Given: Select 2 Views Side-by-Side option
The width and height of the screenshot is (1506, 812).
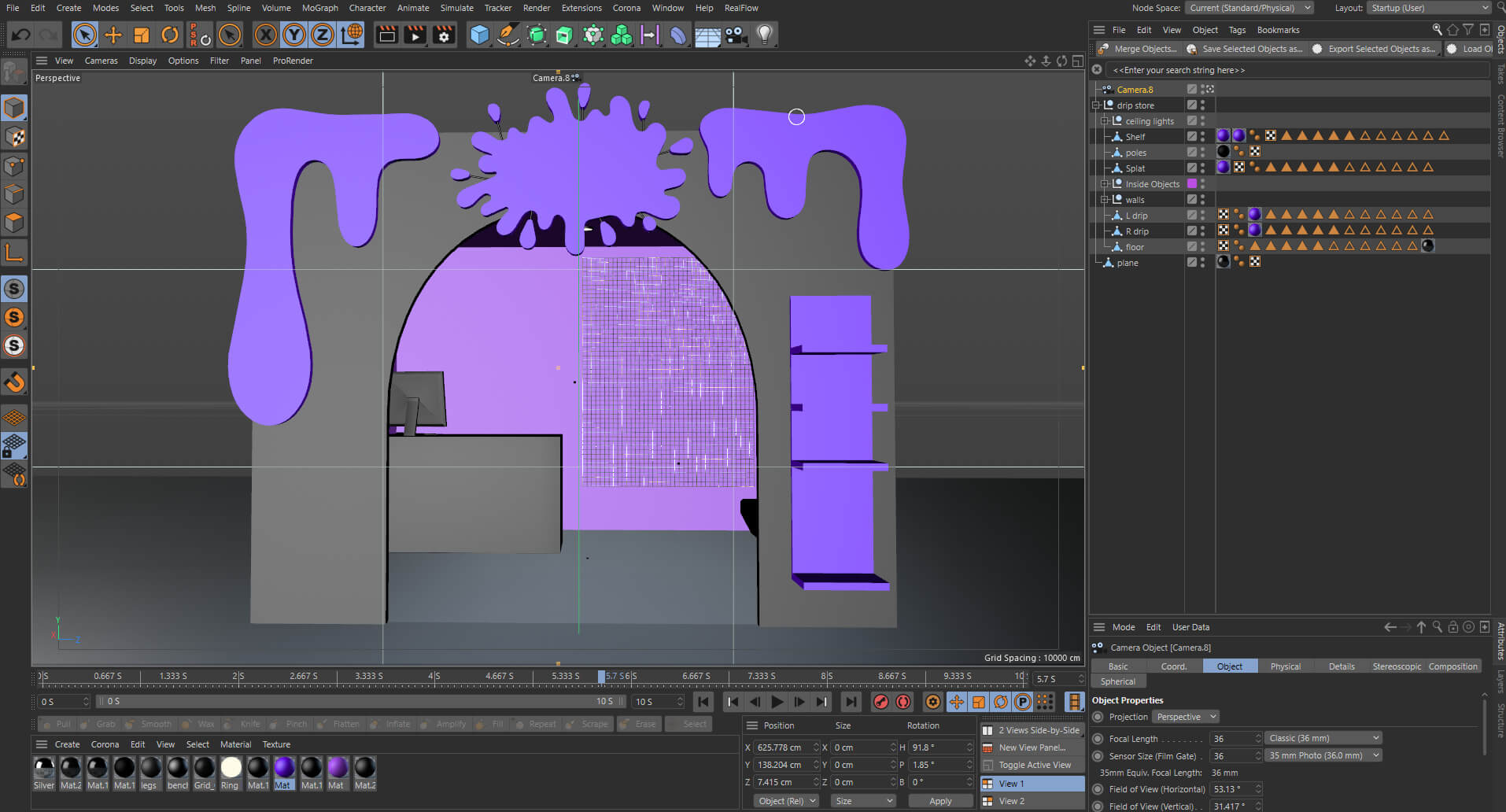Looking at the screenshot, I should (x=1032, y=730).
